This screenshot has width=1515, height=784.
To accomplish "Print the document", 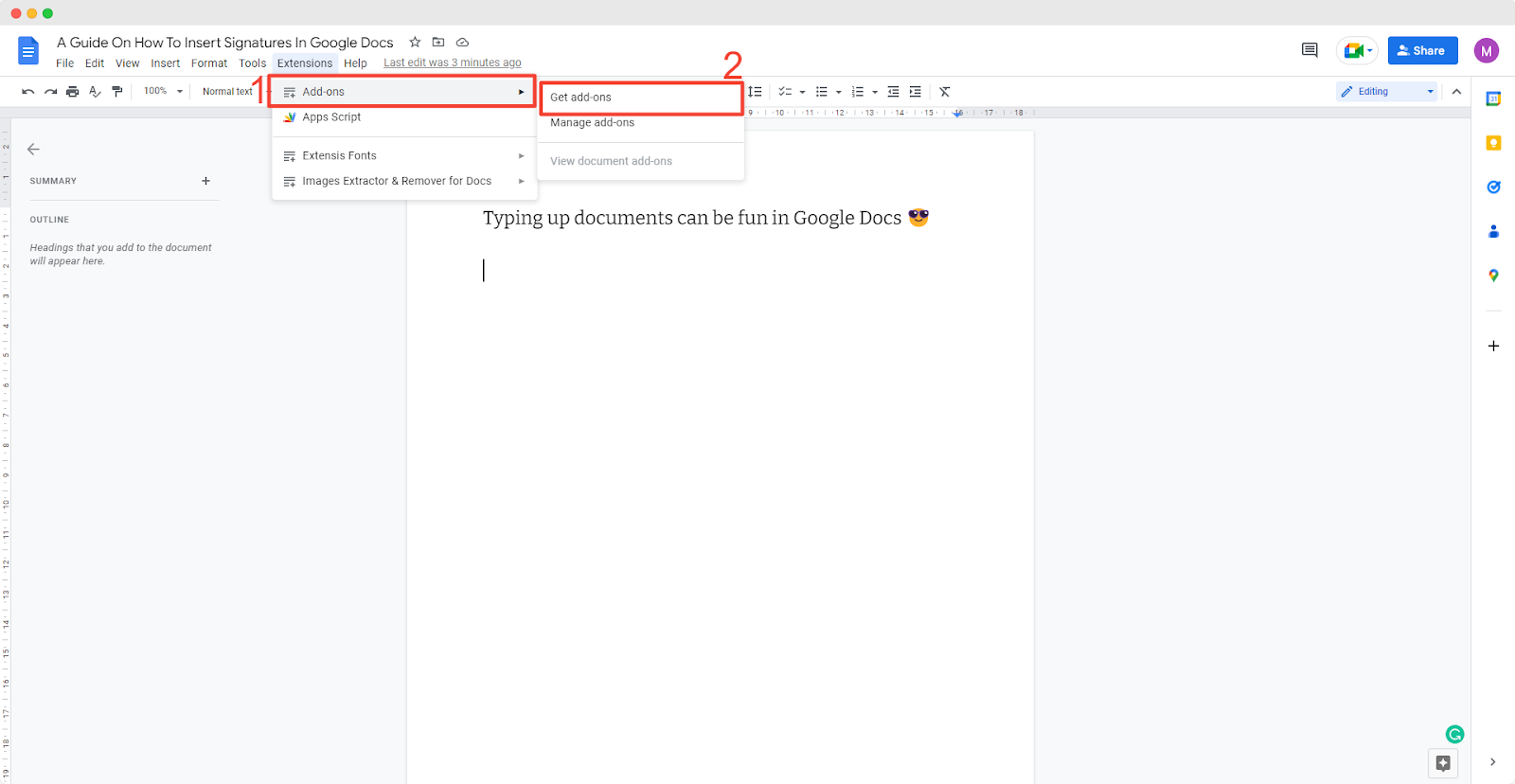I will point(72,92).
